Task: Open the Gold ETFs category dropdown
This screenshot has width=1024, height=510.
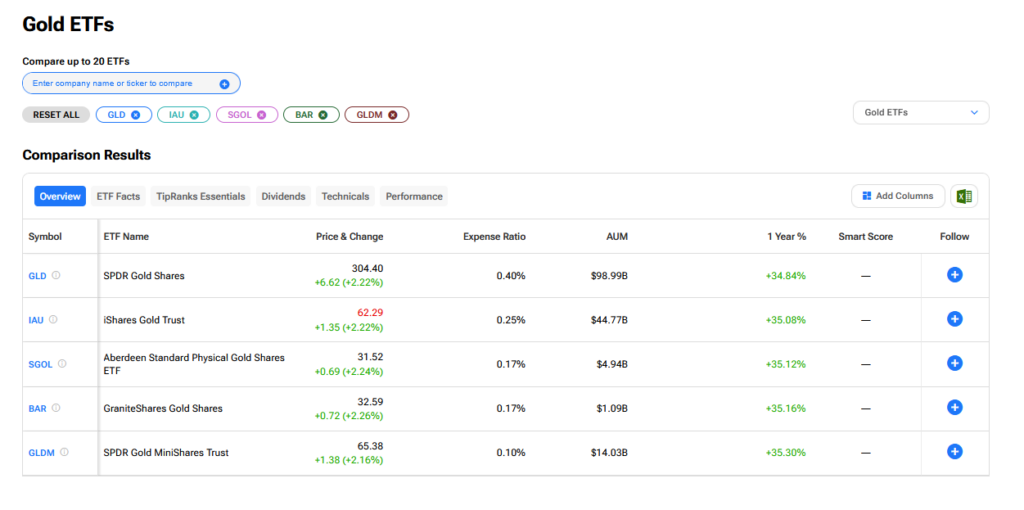Action: (921, 112)
